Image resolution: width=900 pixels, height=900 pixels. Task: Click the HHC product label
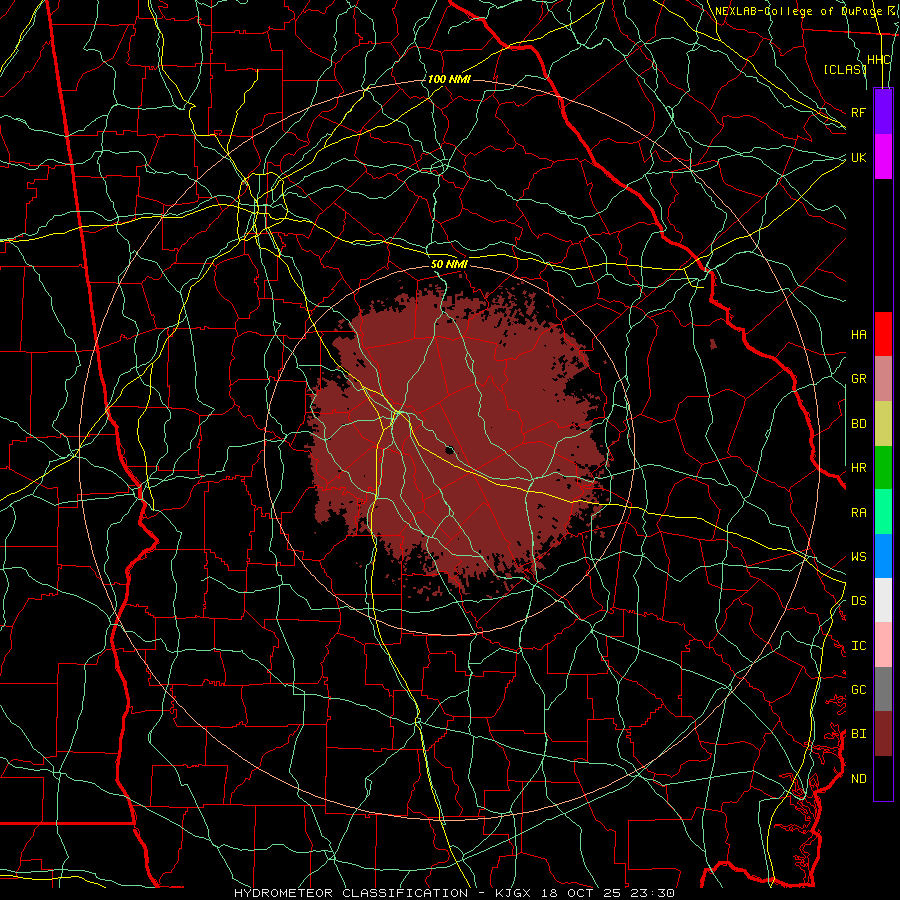click(x=879, y=60)
